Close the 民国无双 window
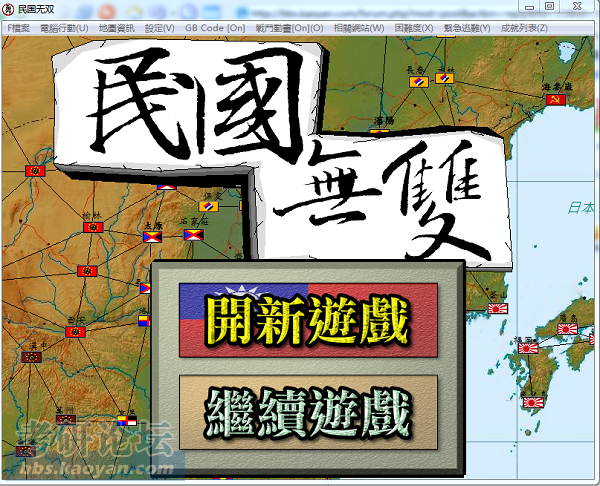The height and width of the screenshot is (486, 600). (577, 7)
